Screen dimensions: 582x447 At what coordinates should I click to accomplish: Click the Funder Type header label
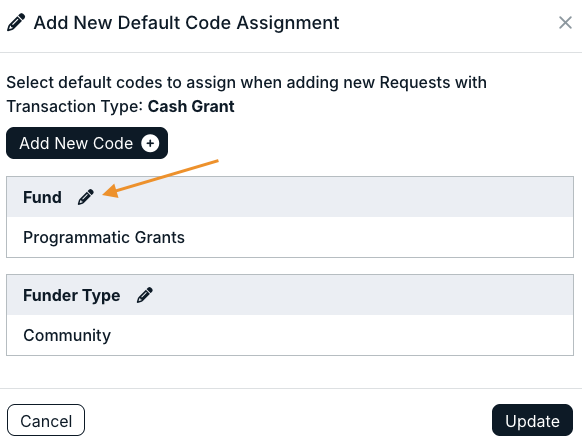click(72, 295)
